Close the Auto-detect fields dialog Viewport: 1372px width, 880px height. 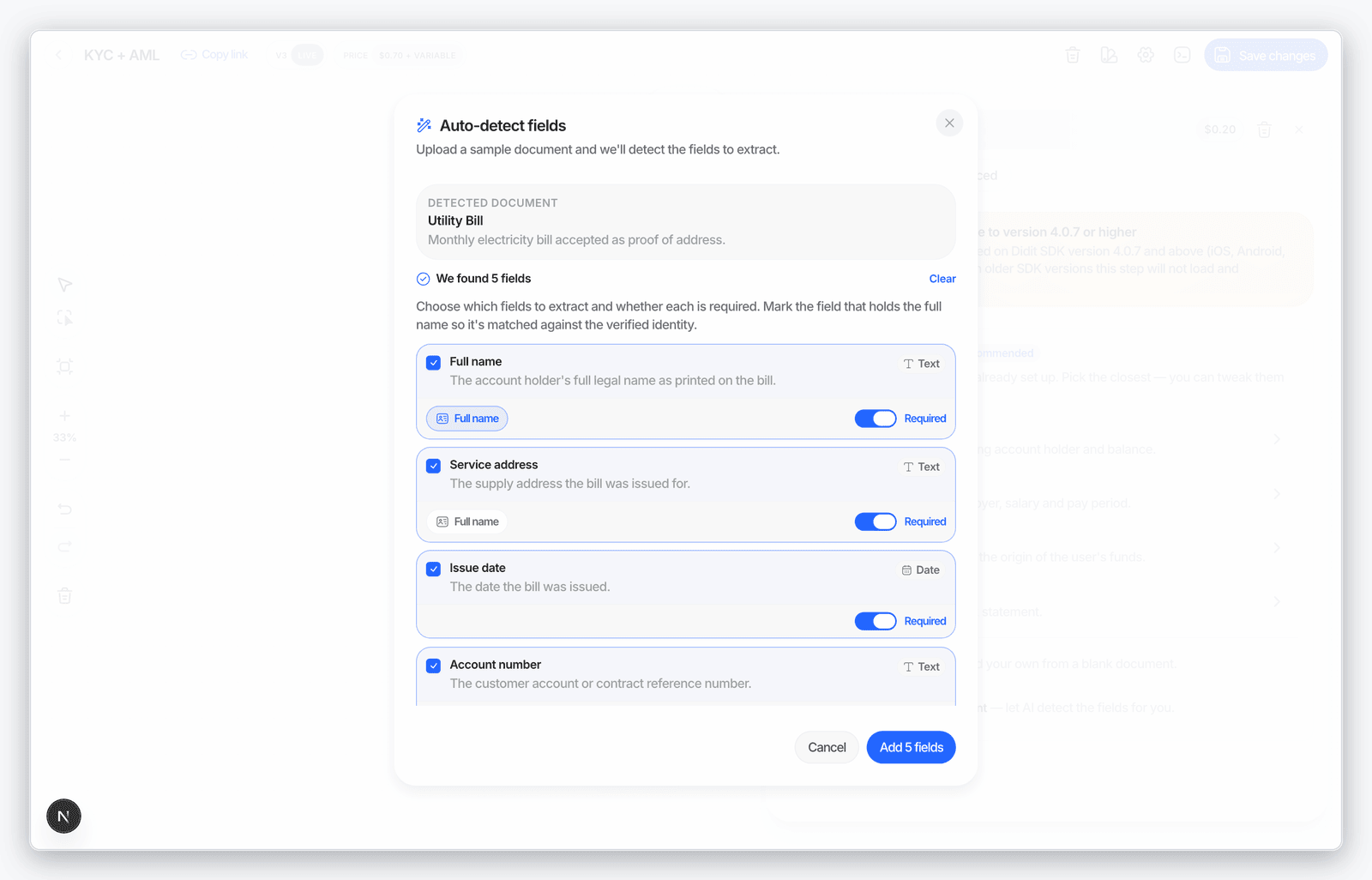[949, 124]
